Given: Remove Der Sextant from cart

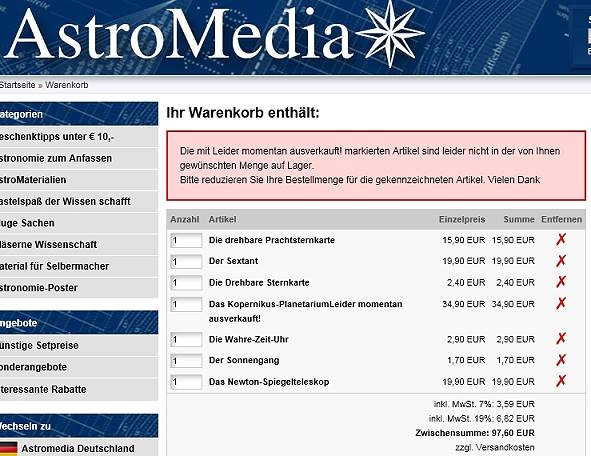Looking at the screenshot, I should coord(561,260).
